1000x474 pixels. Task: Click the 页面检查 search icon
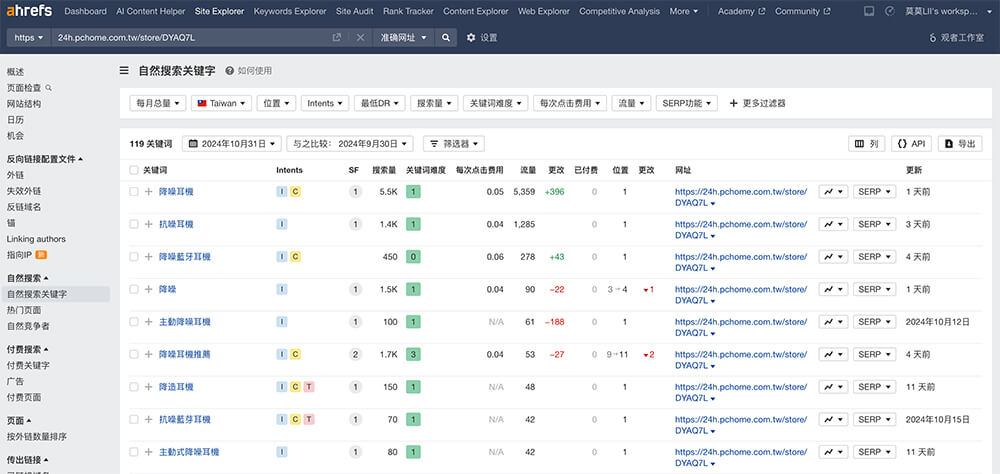pos(48,87)
